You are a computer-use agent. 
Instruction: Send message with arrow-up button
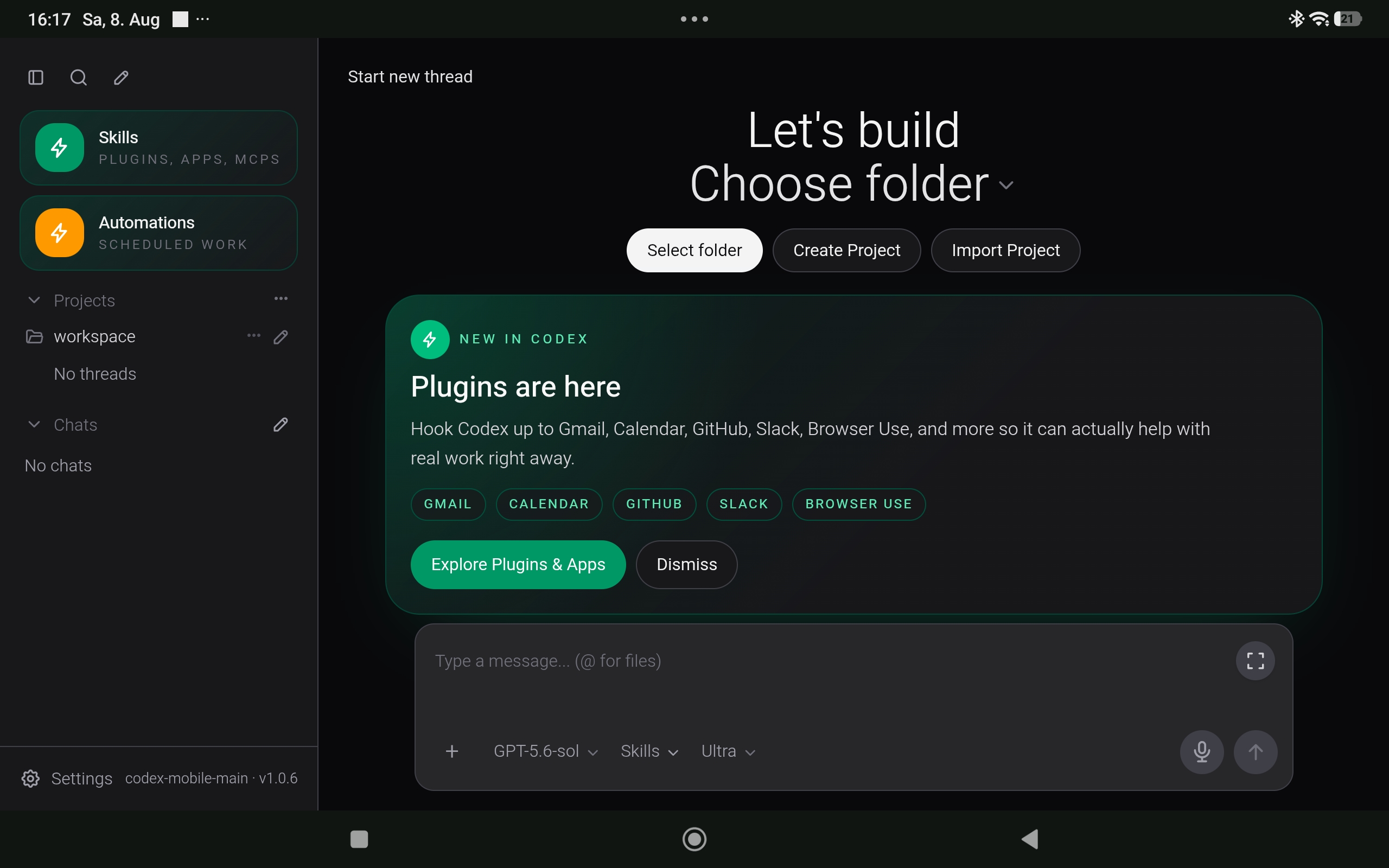(x=1256, y=752)
